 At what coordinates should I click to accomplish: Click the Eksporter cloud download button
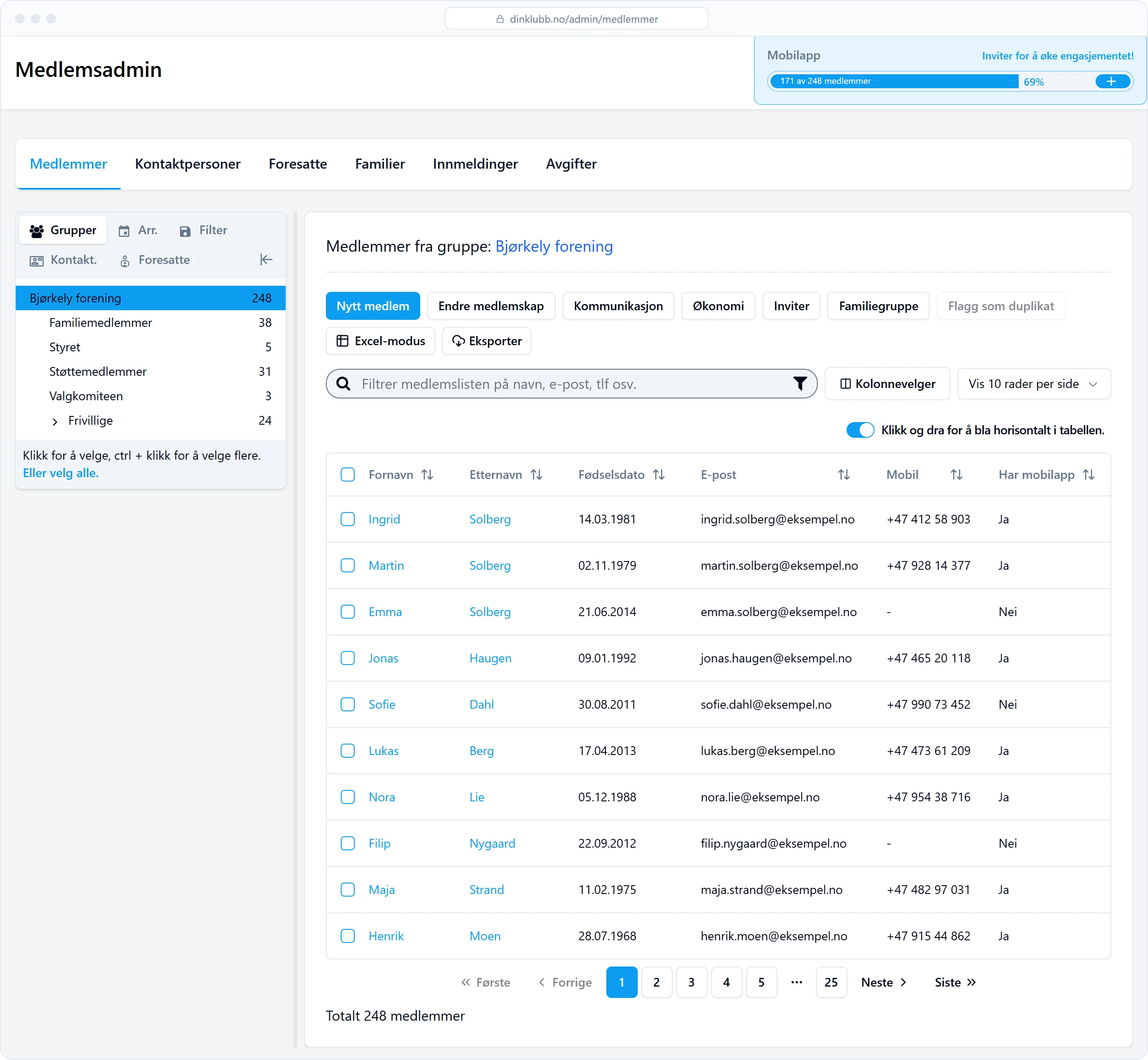(x=486, y=341)
